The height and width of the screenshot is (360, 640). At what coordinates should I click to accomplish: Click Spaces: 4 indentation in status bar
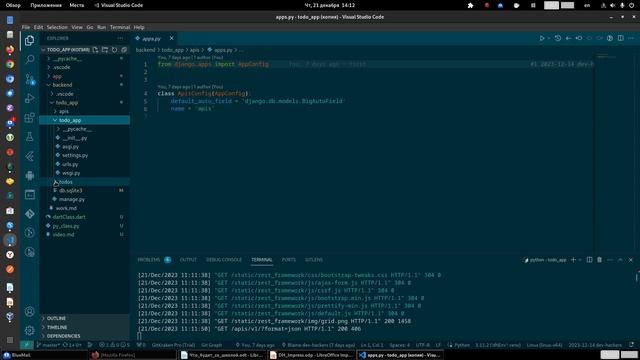(x=399, y=345)
